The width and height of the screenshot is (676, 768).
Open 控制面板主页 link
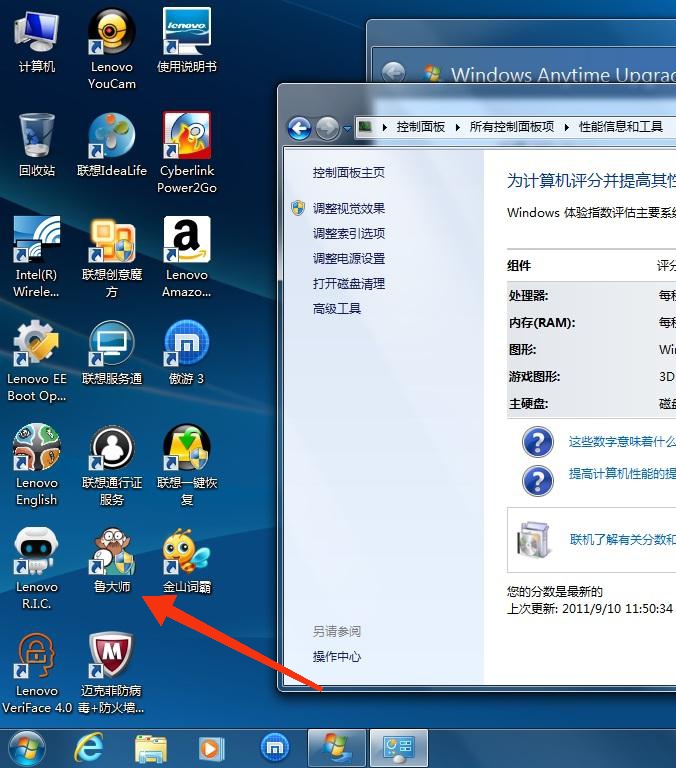pyautogui.click(x=349, y=172)
